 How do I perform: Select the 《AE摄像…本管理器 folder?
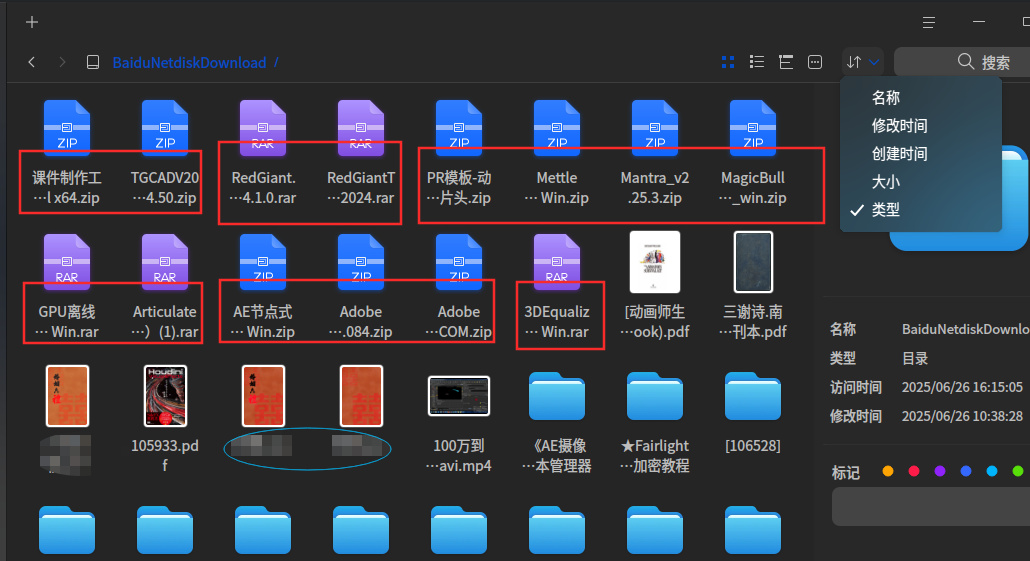tap(556, 422)
